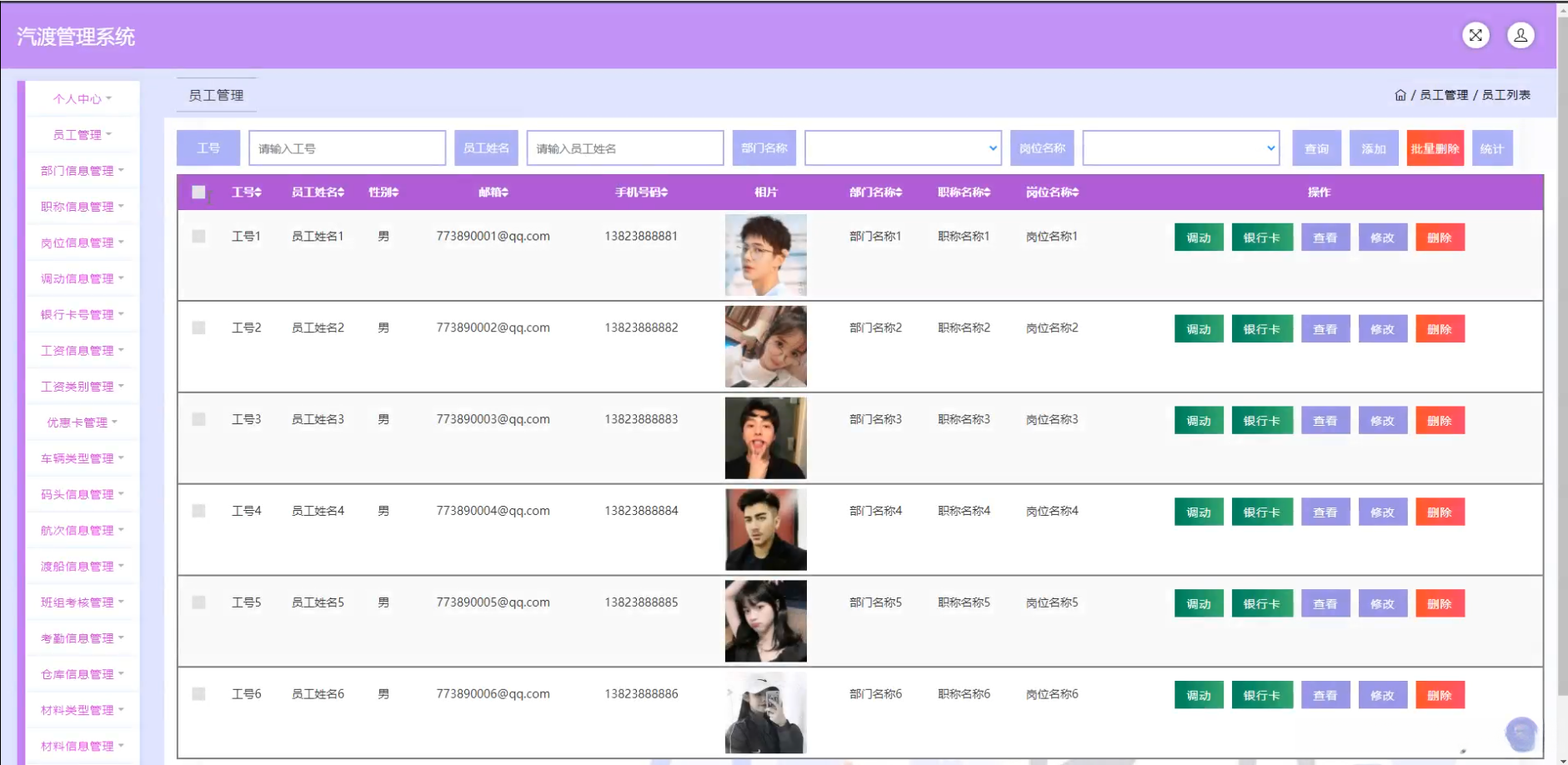Check the row checkbox for 工号1
The image size is (1568, 765).
(198, 236)
